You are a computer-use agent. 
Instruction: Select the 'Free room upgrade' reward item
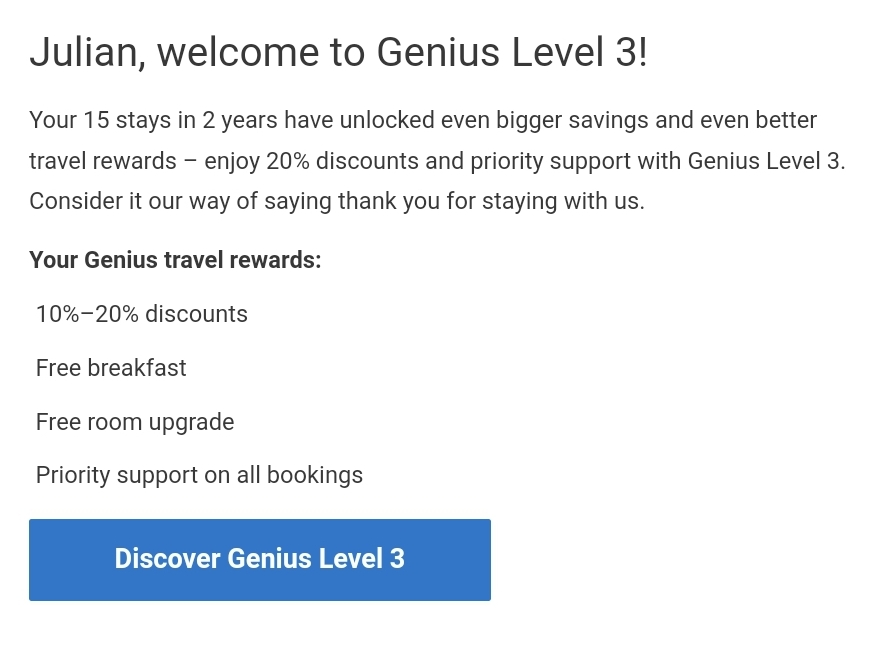(135, 422)
